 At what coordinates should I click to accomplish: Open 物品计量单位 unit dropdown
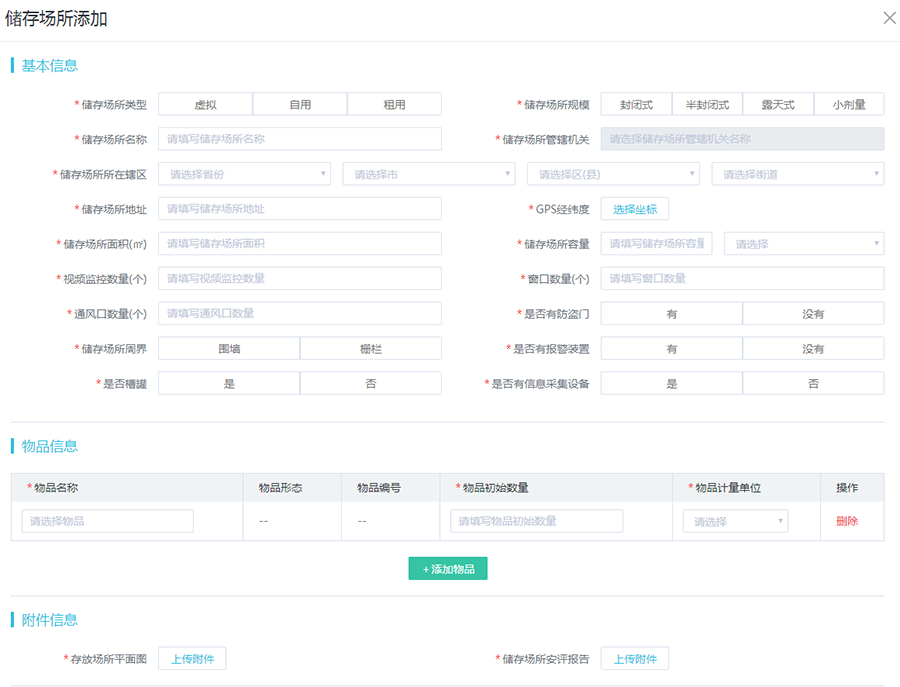[x=735, y=521]
